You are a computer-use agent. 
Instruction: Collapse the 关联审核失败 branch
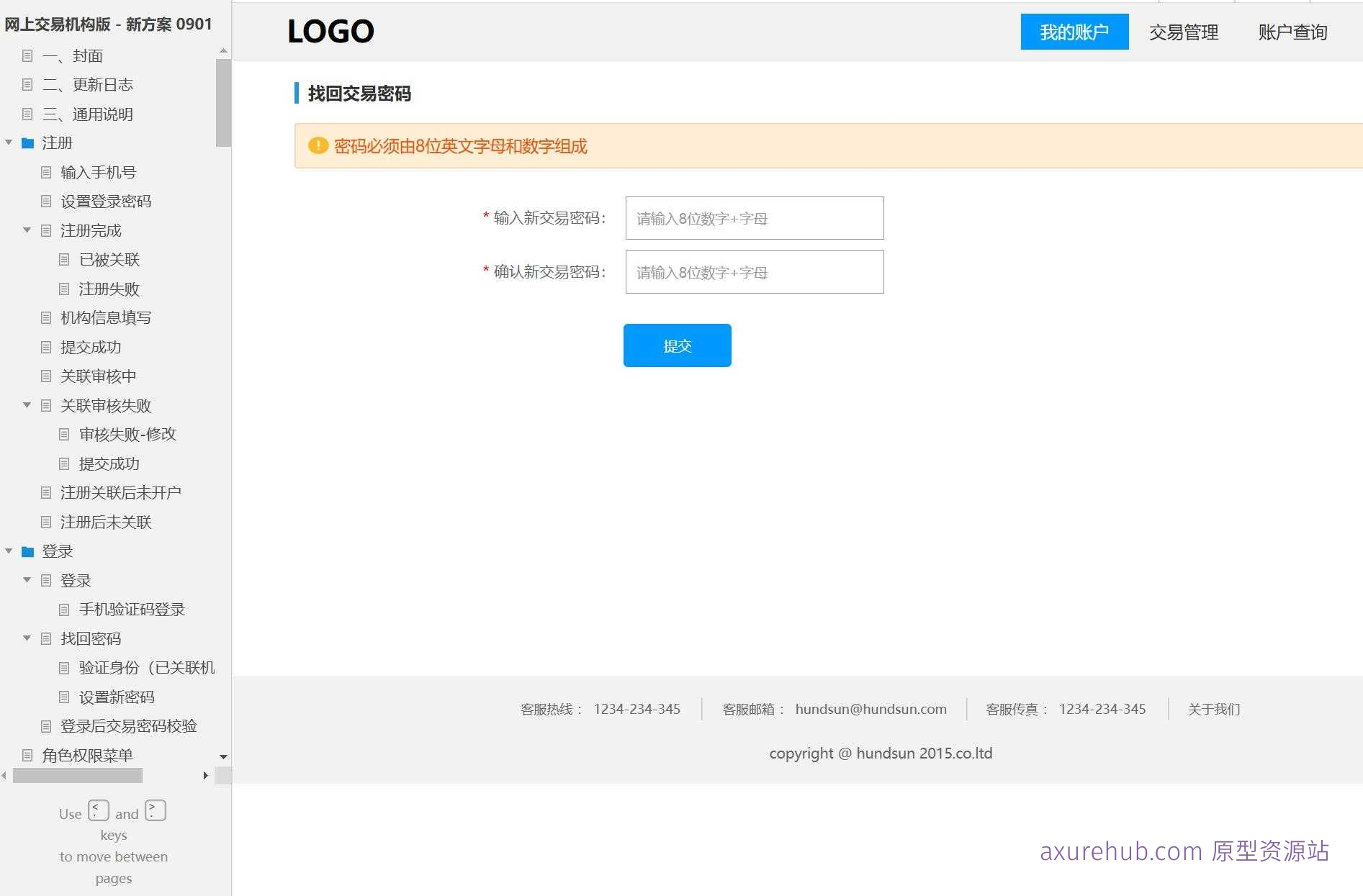click(27, 405)
